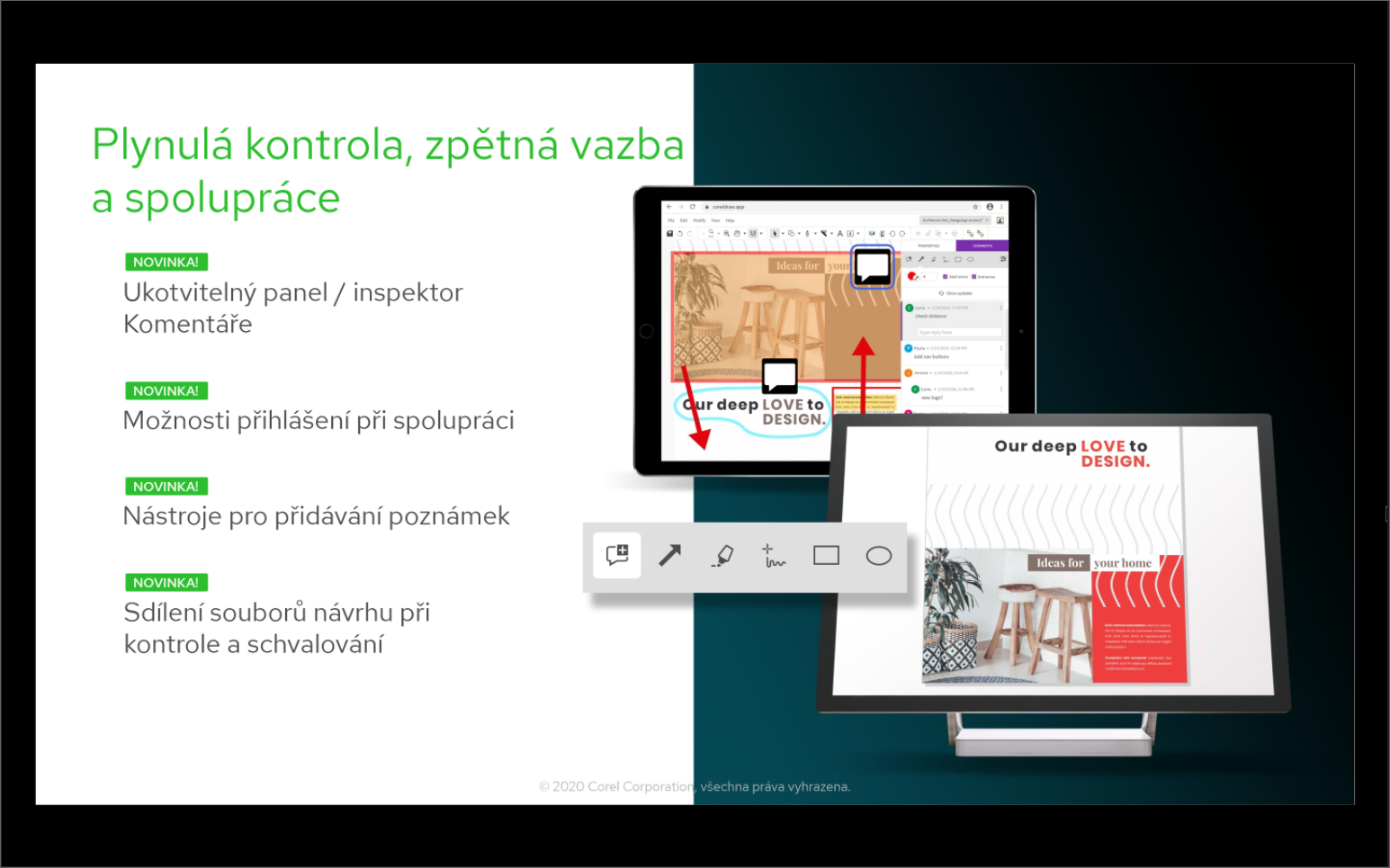Click the red annotation color swatch

(x=911, y=276)
